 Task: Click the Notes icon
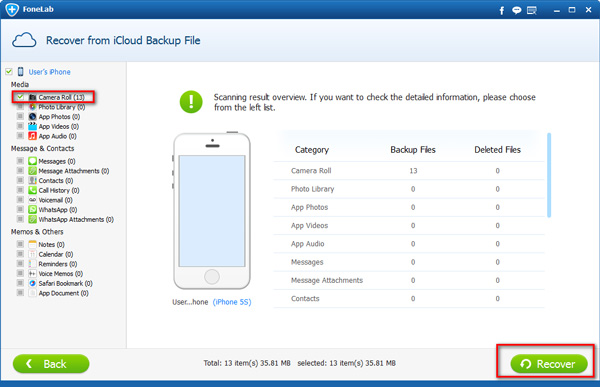click(33, 244)
